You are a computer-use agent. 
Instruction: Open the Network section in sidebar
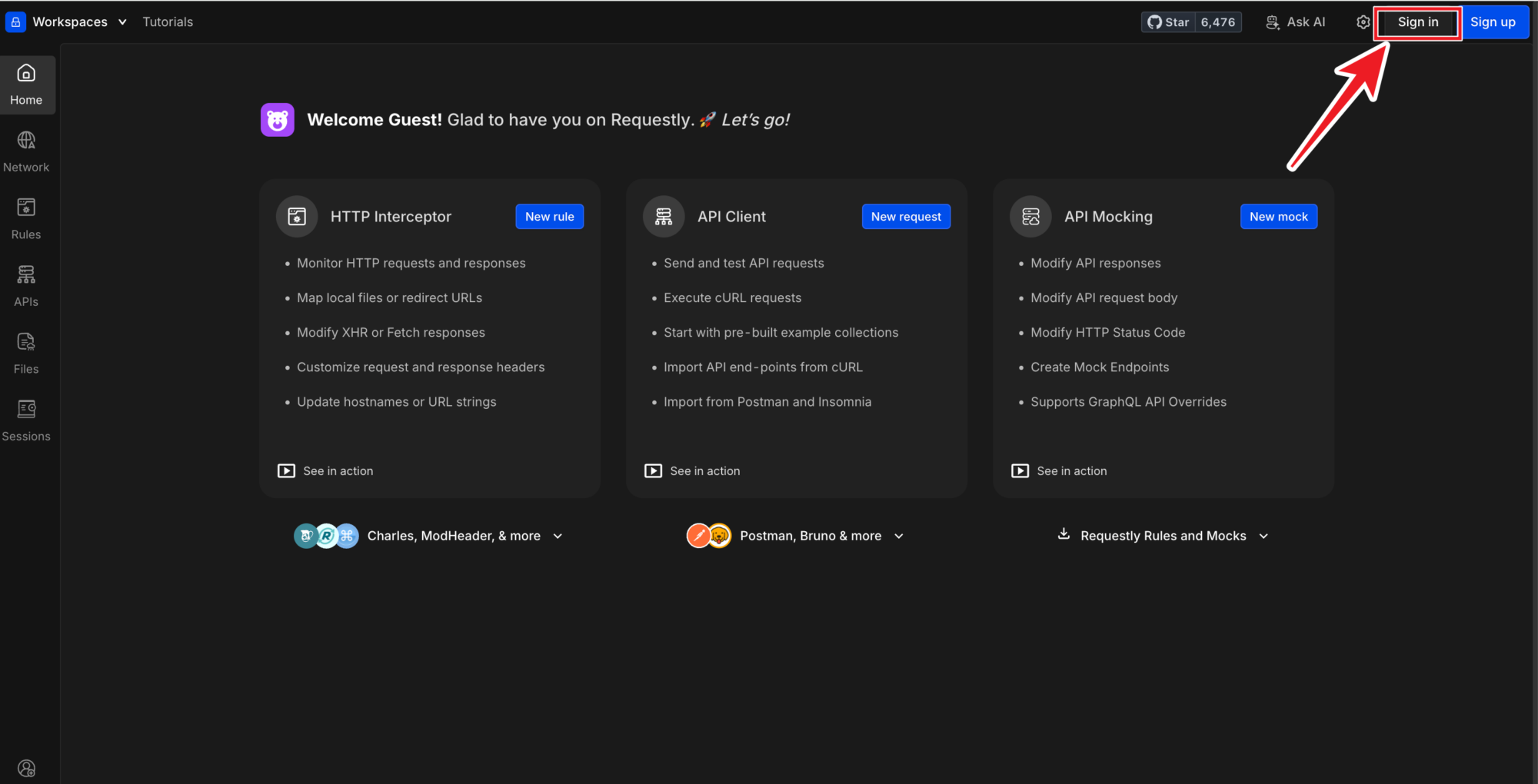pyautogui.click(x=26, y=151)
